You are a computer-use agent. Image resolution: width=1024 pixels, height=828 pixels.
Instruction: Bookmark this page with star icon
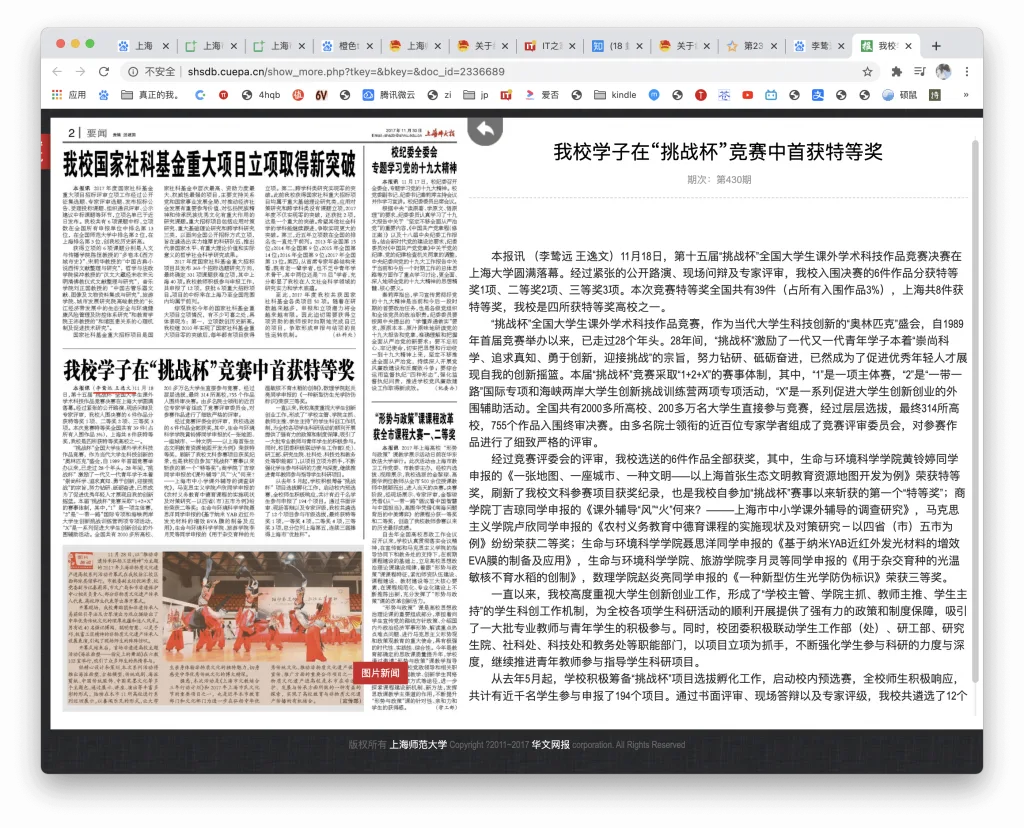pos(867,71)
